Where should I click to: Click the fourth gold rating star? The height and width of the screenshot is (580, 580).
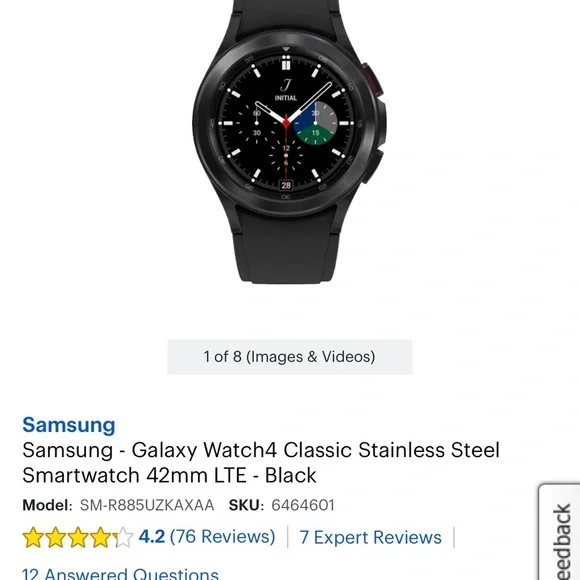pos(101,537)
